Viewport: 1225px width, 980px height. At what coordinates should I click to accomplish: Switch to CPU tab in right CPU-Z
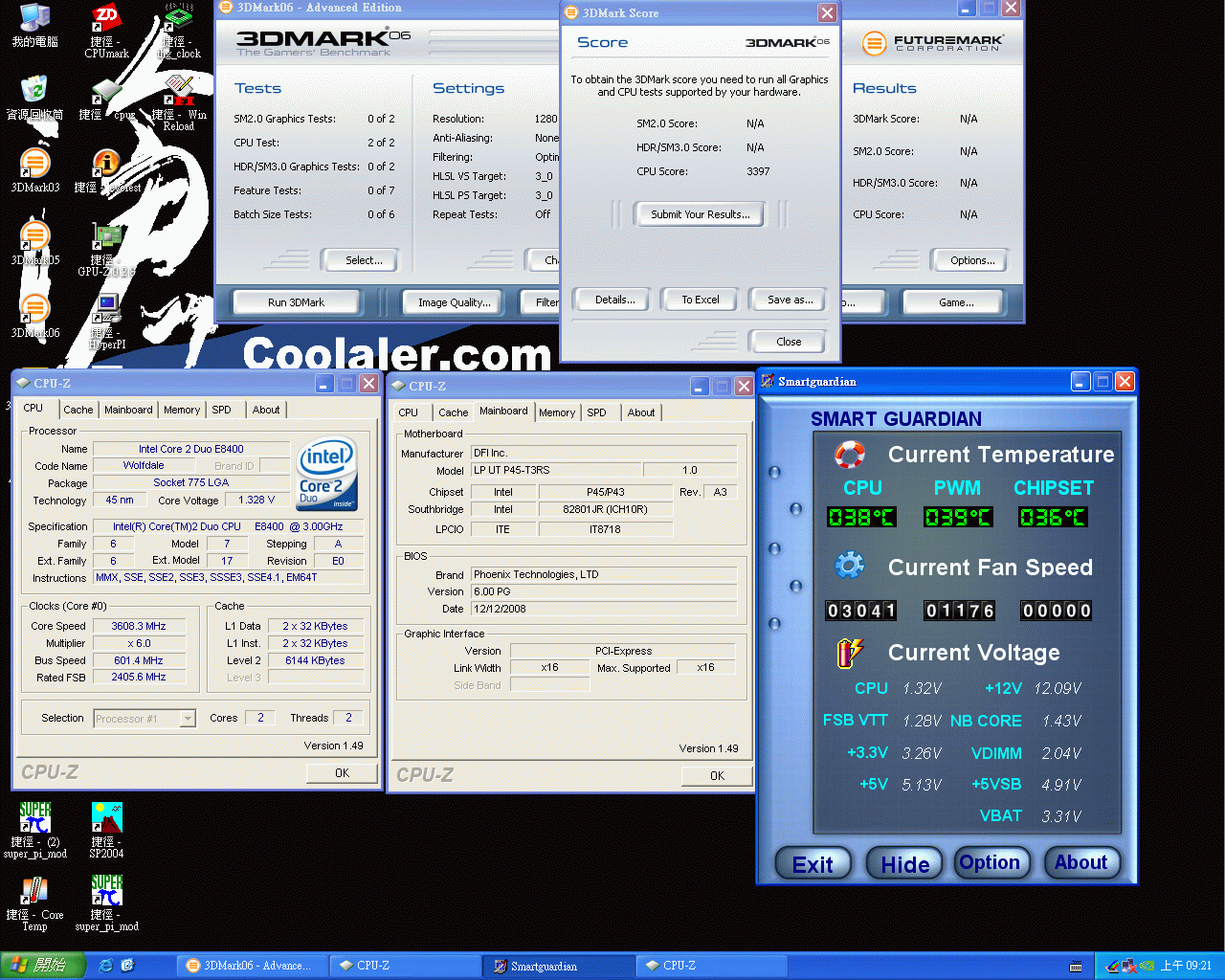(x=409, y=412)
